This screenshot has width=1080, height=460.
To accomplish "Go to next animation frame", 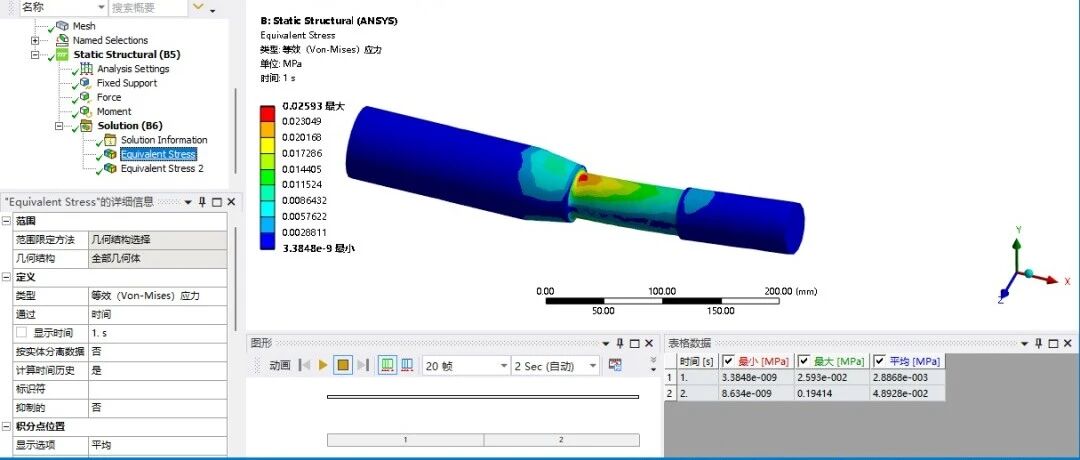I will pos(364,365).
